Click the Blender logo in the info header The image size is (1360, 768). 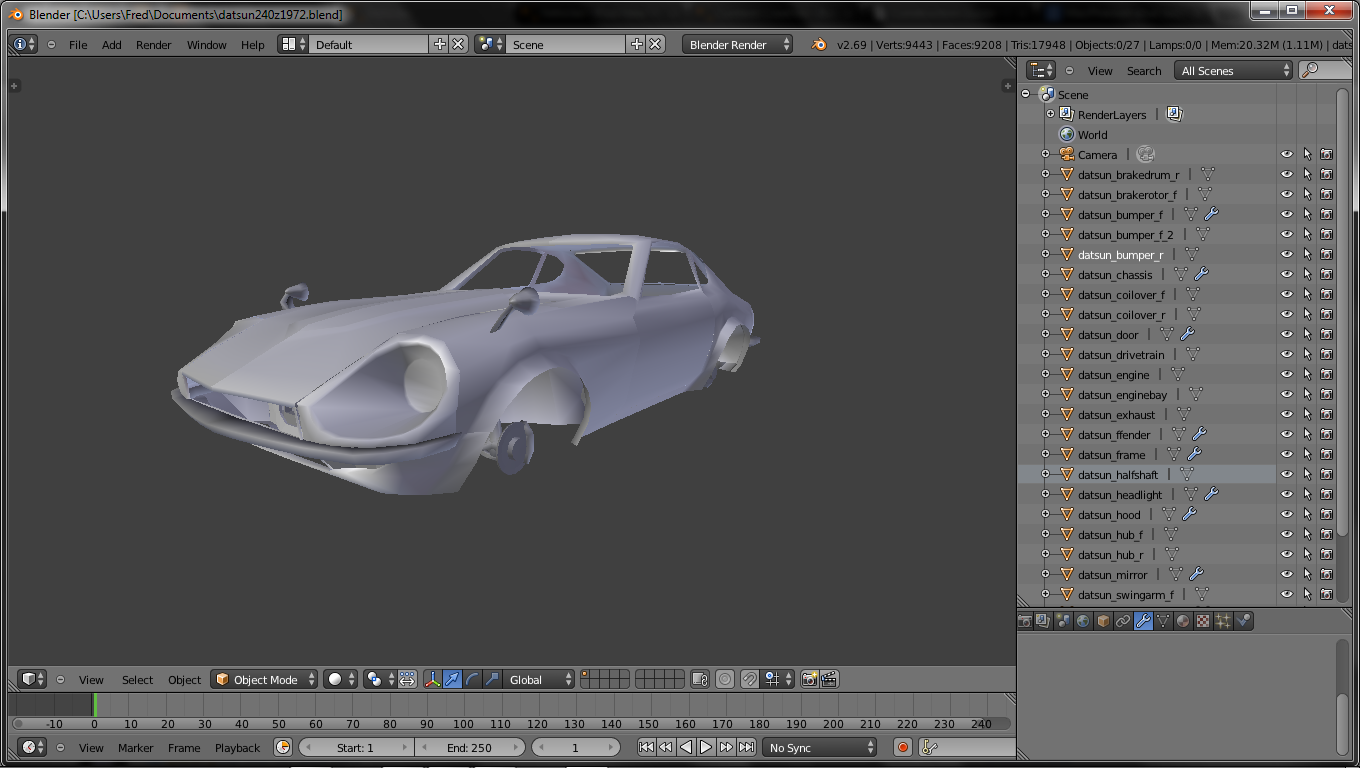[x=819, y=44]
